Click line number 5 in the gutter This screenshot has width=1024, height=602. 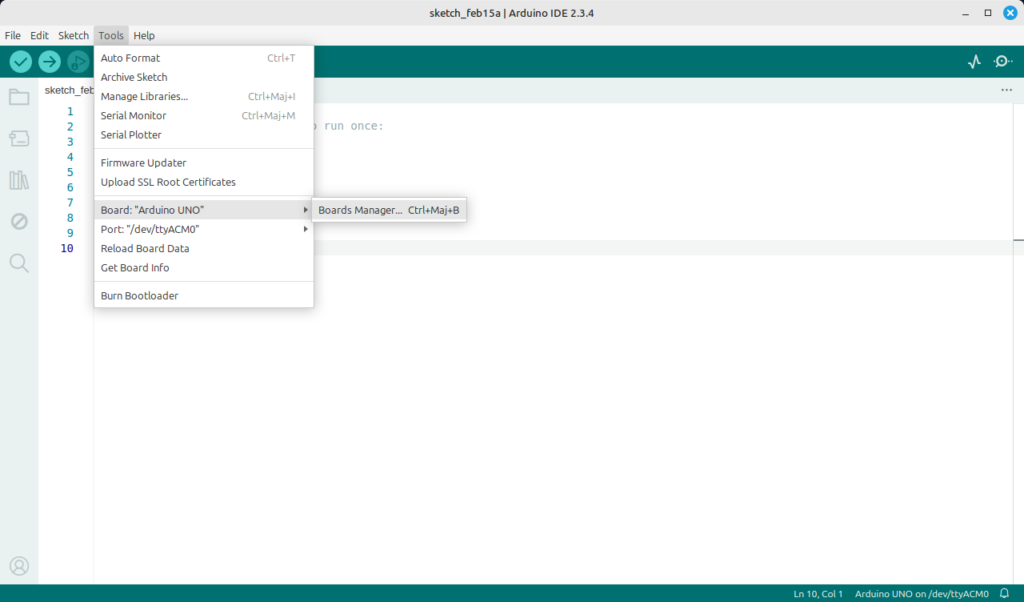(x=70, y=172)
